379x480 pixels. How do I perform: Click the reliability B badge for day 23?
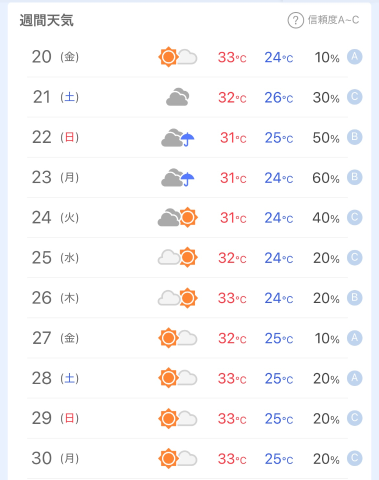tap(355, 177)
